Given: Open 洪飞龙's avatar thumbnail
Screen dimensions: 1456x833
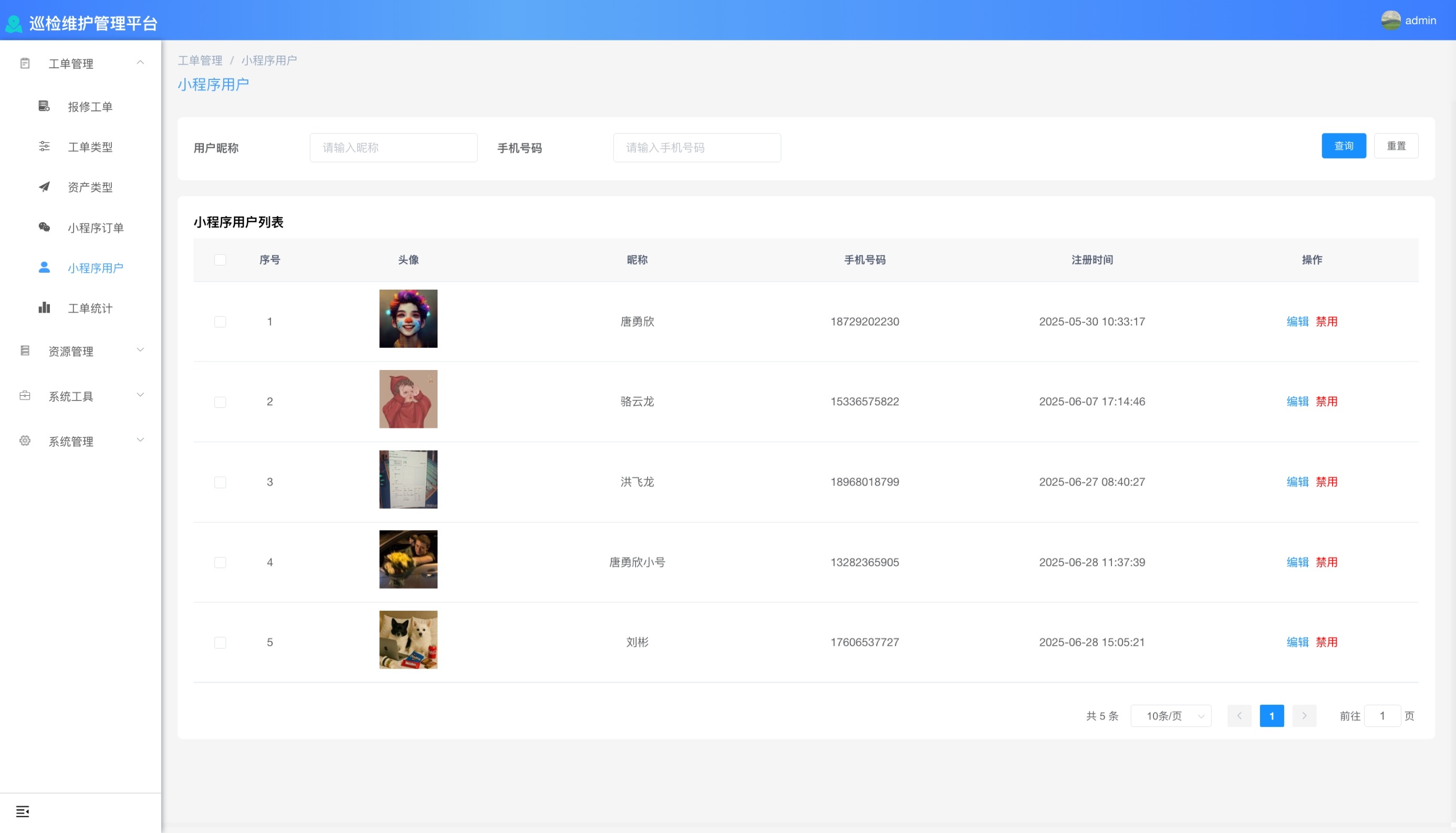Looking at the screenshot, I should [408, 479].
